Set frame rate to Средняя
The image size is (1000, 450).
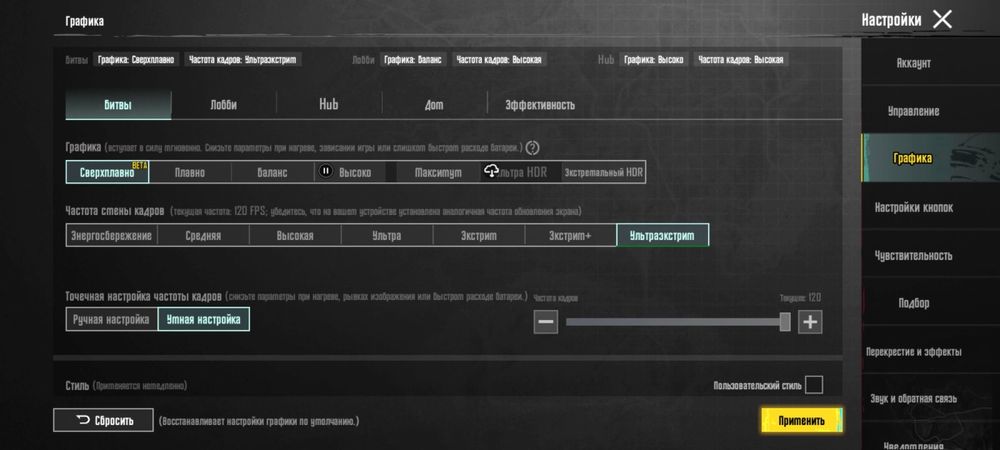click(x=203, y=235)
